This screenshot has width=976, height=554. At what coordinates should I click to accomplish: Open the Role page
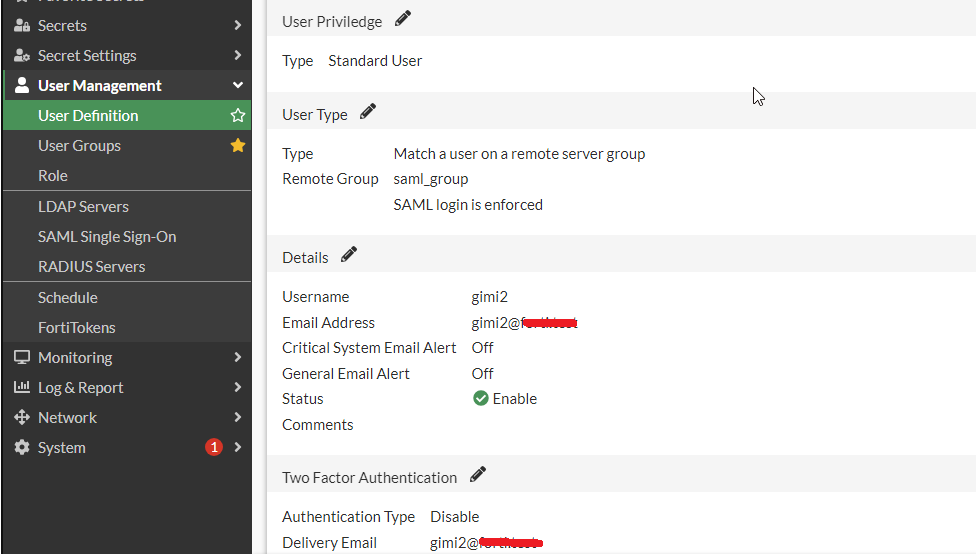pos(53,176)
